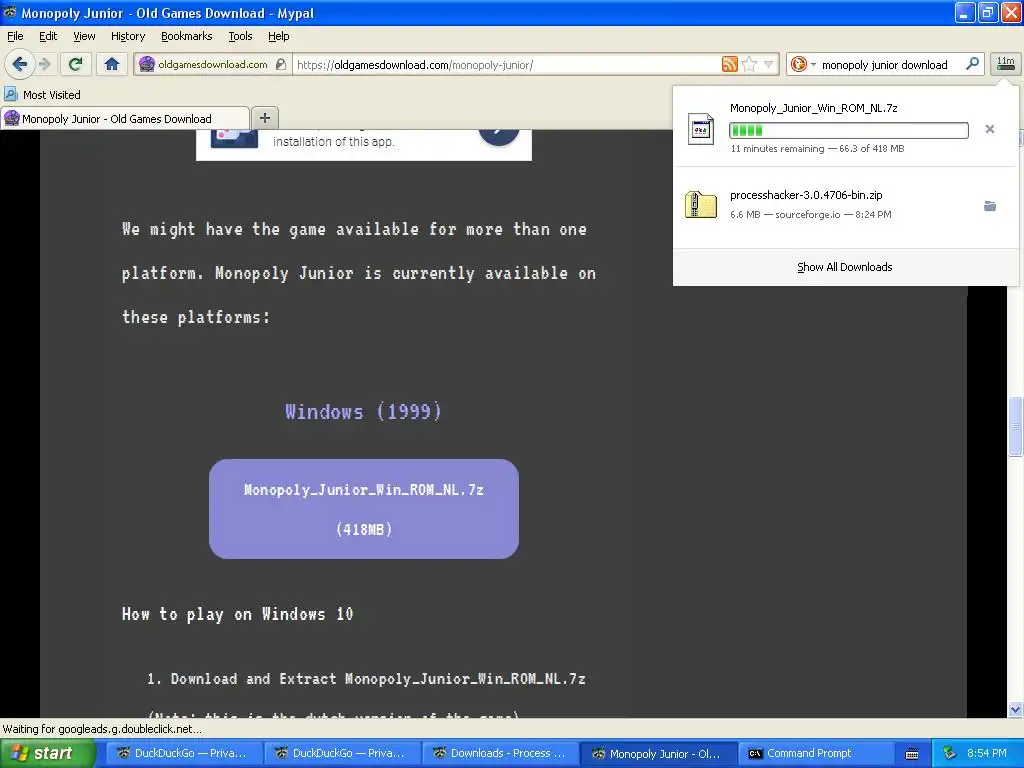This screenshot has height=768, width=1024.
Task: Click the processhacker-3.0.4706-bin.zip download entry name
Action: pyautogui.click(x=806, y=195)
